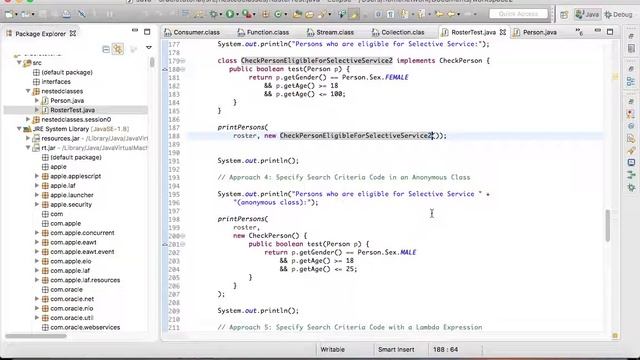The height and width of the screenshot is (360, 640).
Task: Click the Open Type toolbar icon
Action: (x=297, y=14)
